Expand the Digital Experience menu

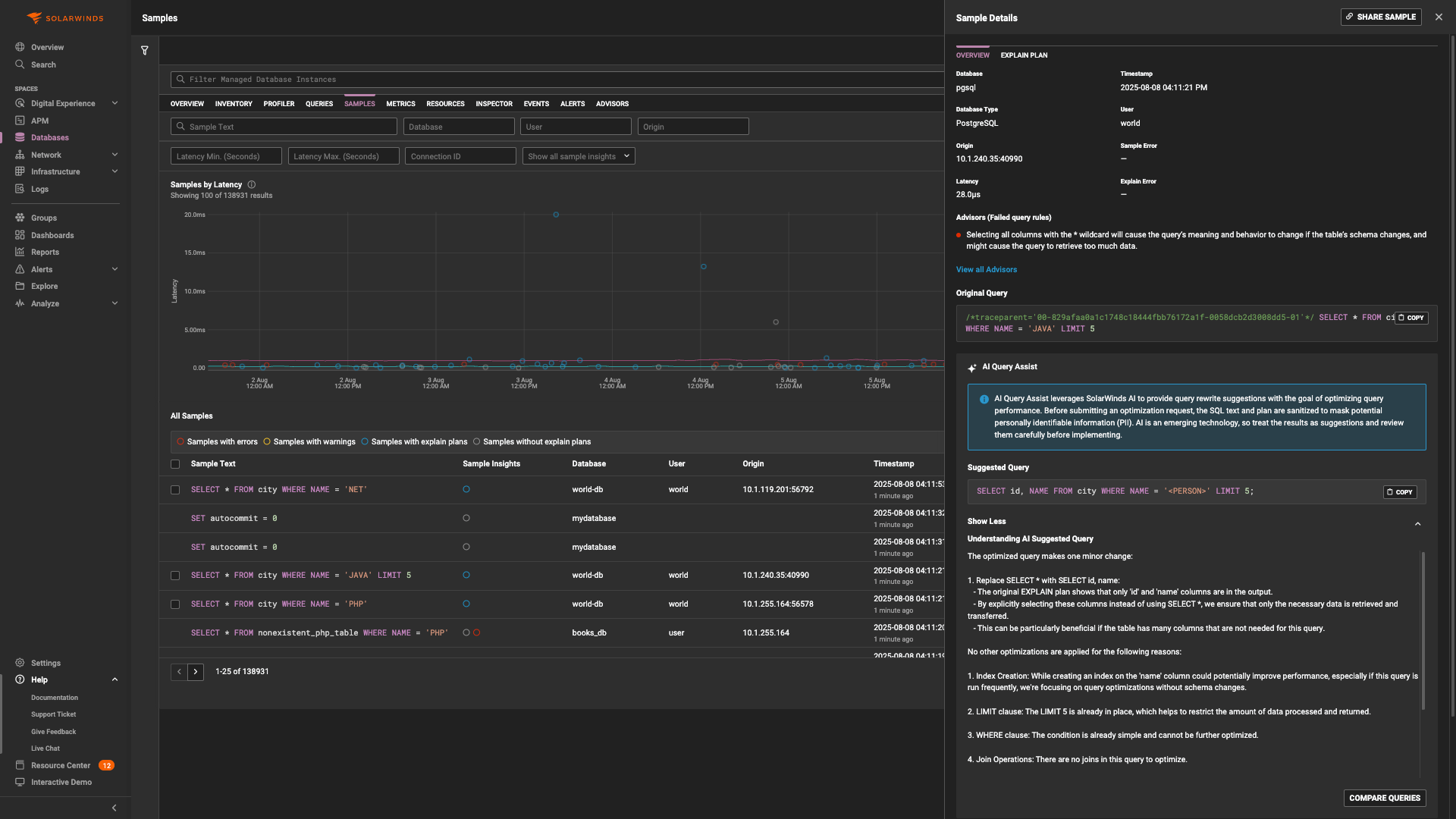(115, 104)
